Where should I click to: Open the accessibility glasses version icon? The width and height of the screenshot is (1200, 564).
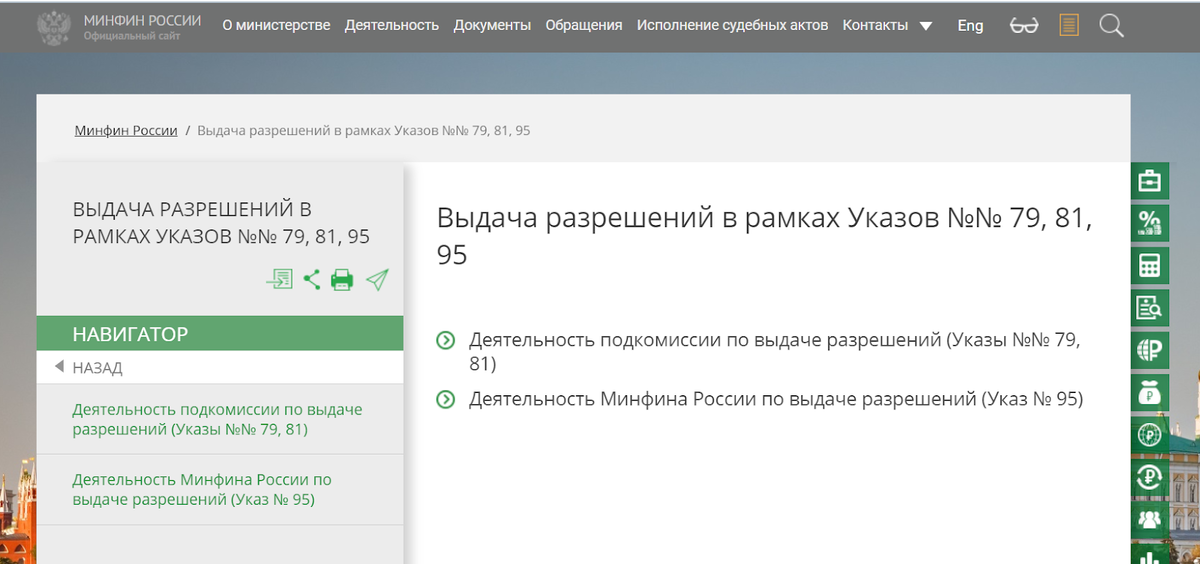coord(1024,26)
